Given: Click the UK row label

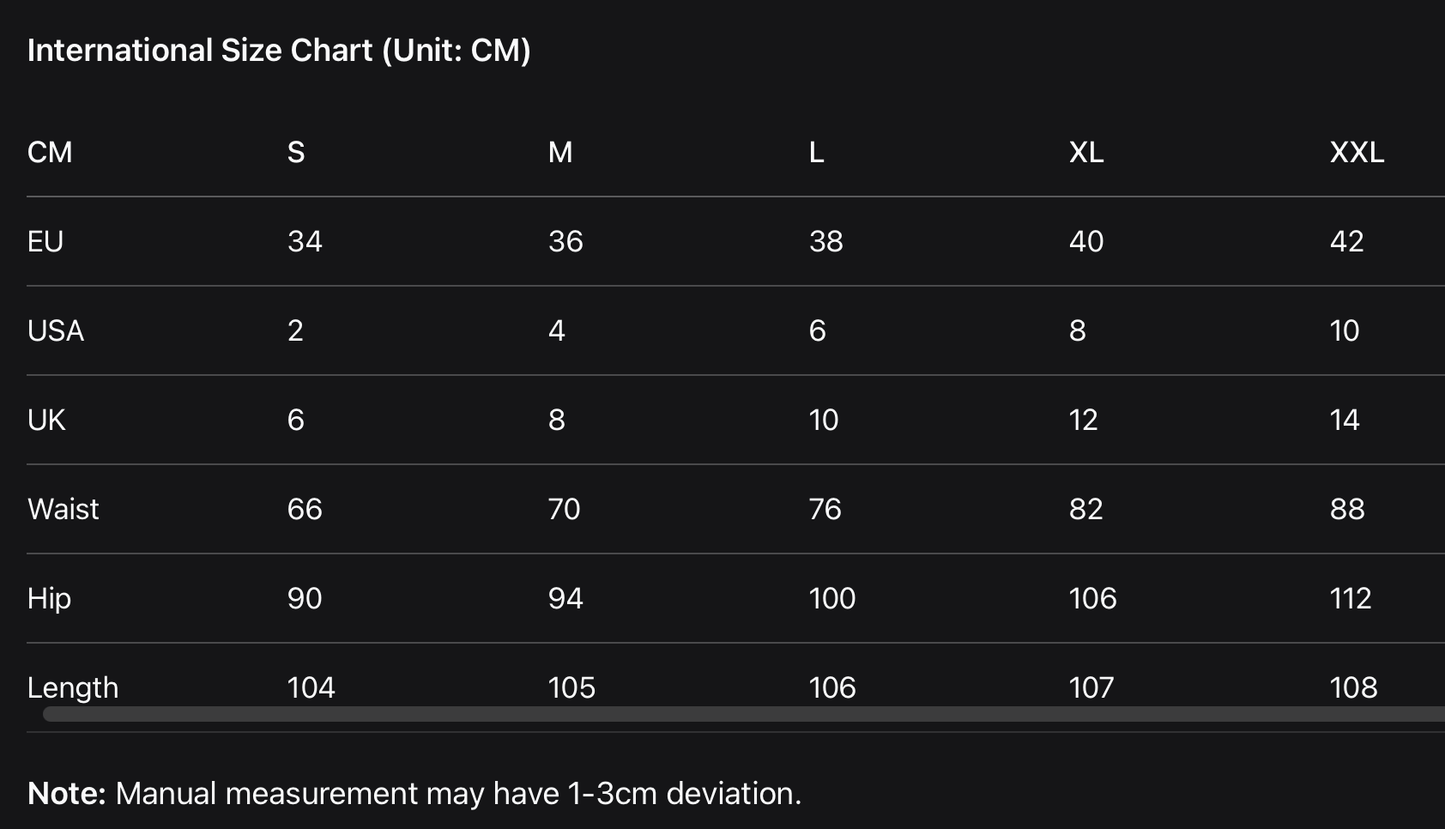Looking at the screenshot, I should click(x=46, y=420).
